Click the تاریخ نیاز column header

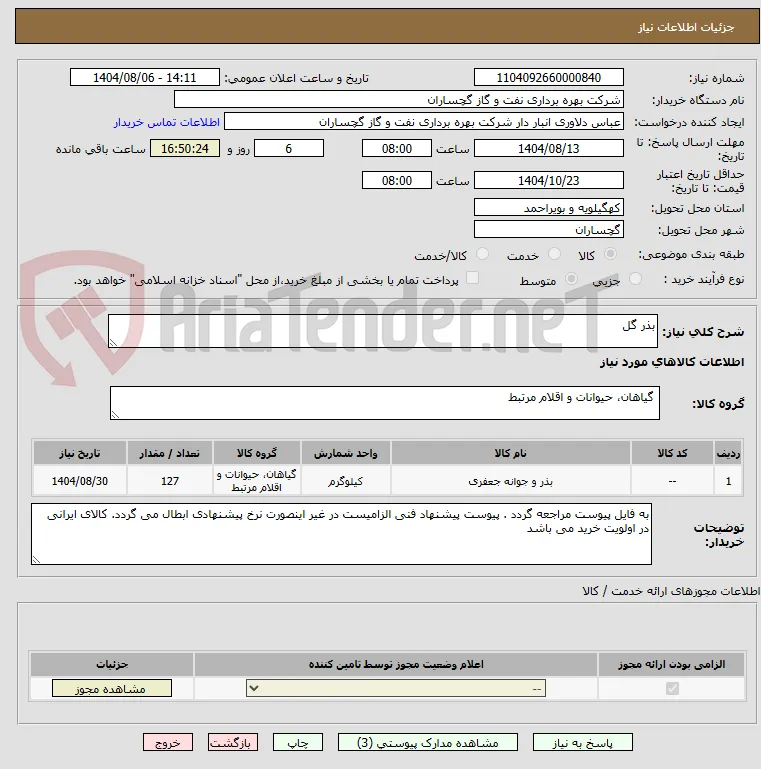point(80,453)
